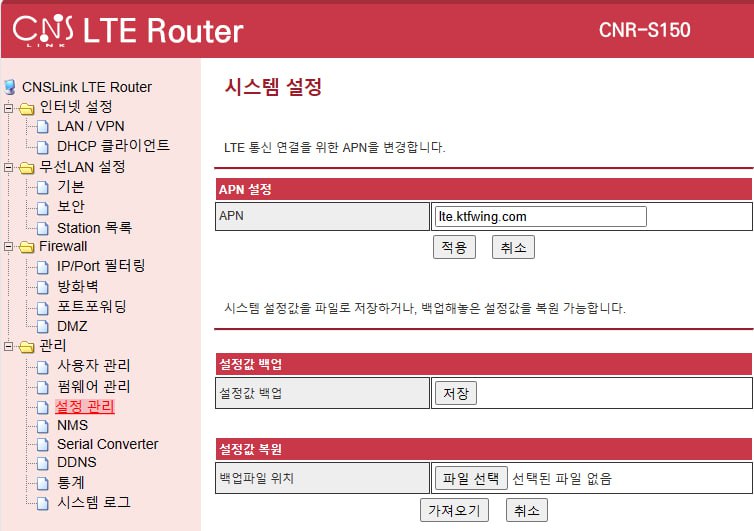The height and width of the screenshot is (531, 754).
Task: Click the page icon beside DHCP 클라이언트
Action: pyautogui.click(x=43, y=146)
